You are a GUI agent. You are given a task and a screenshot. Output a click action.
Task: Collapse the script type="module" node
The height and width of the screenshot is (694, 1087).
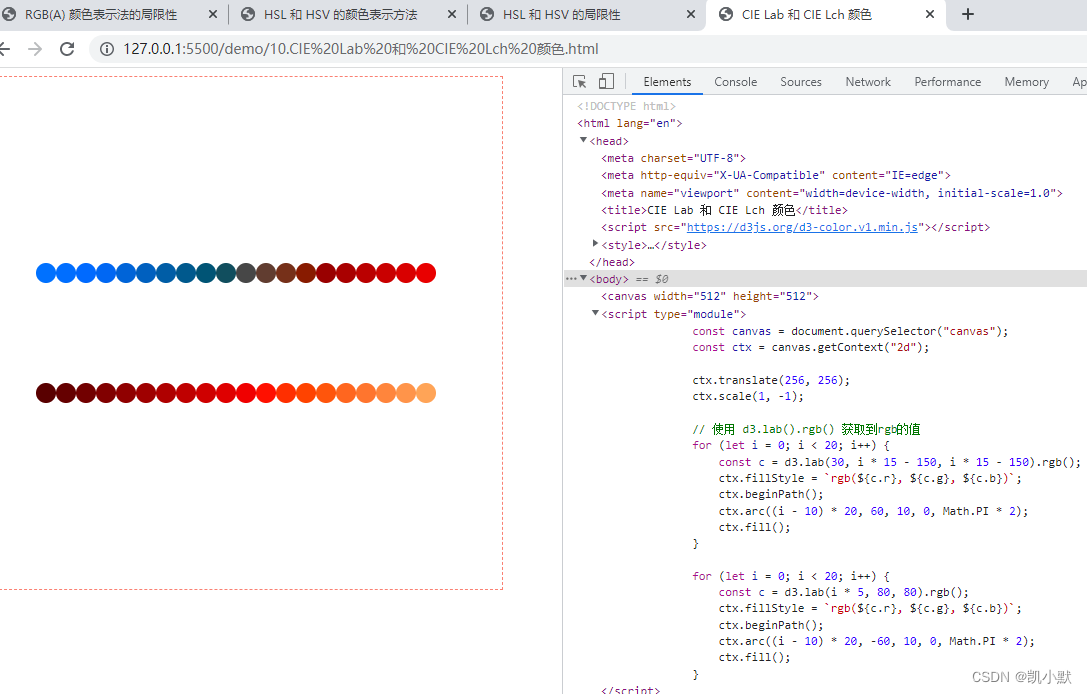pos(595,313)
